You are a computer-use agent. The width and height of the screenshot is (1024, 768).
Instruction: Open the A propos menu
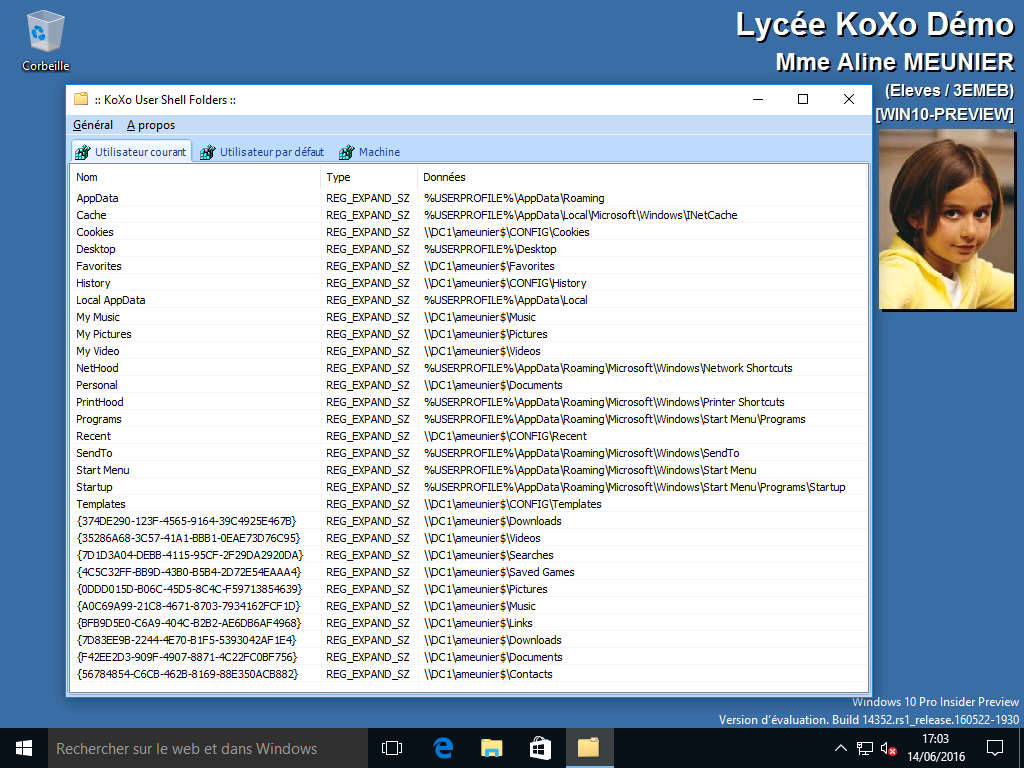(x=151, y=125)
